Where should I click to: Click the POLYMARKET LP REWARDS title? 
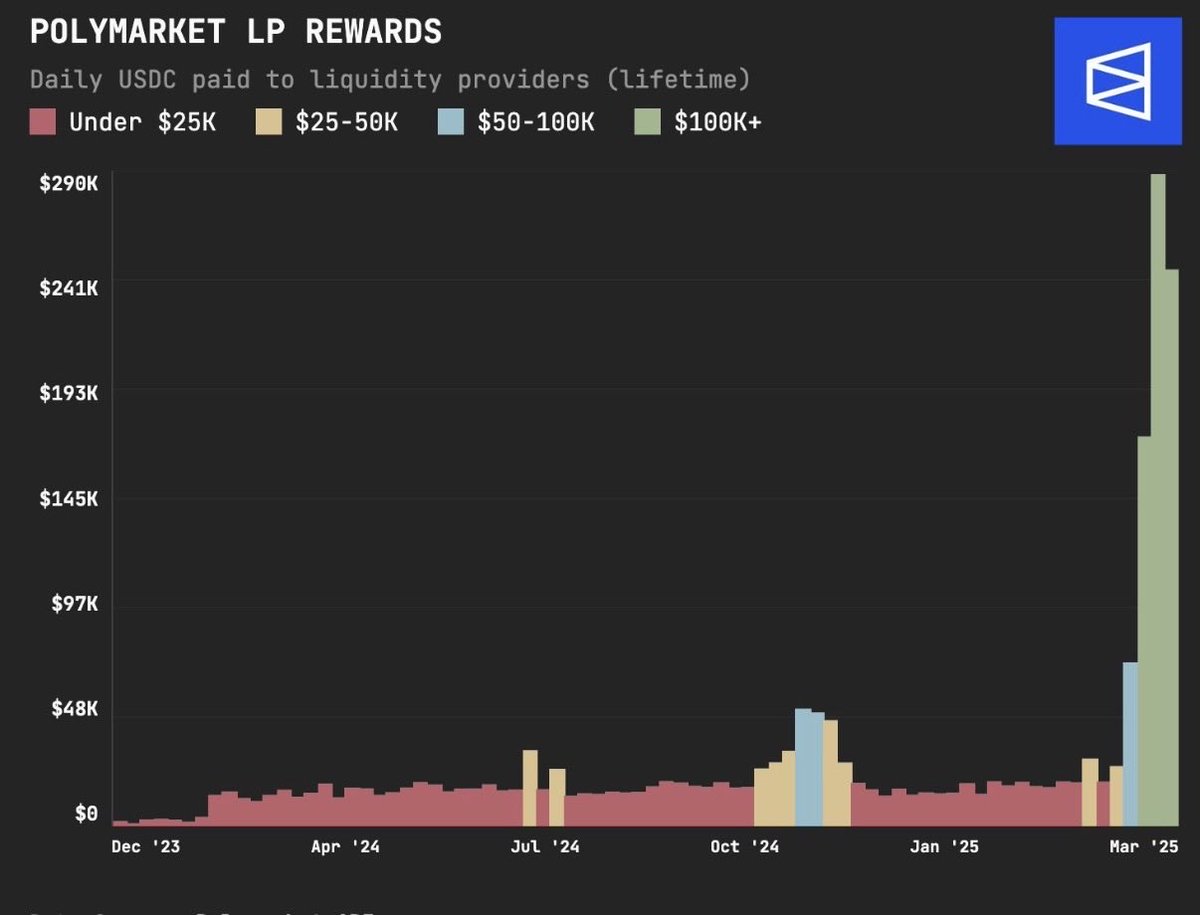236,32
